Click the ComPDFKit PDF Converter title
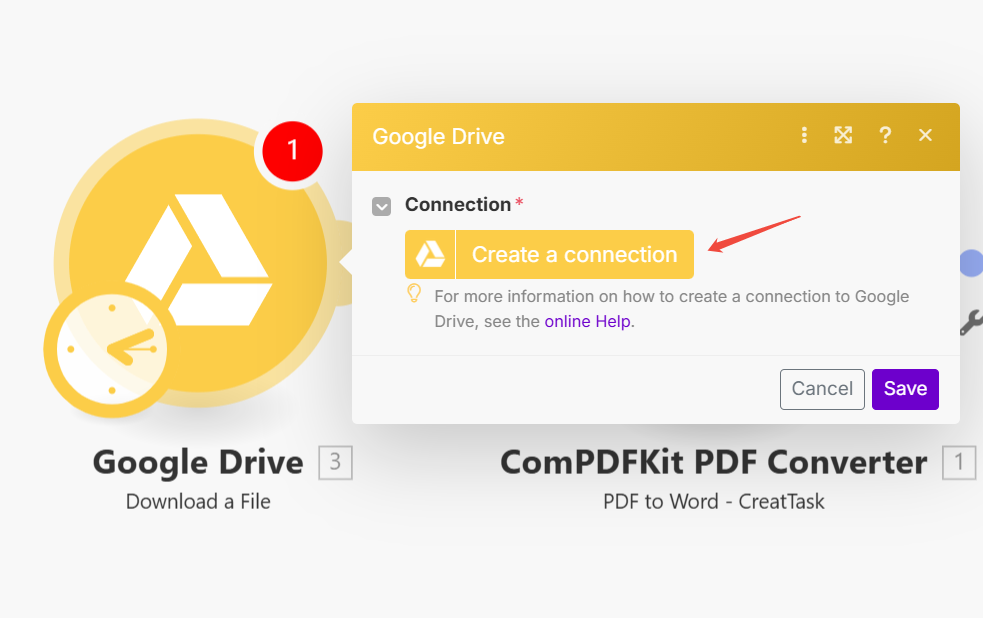The width and height of the screenshot is (983, 618). [x=713, y=463]
